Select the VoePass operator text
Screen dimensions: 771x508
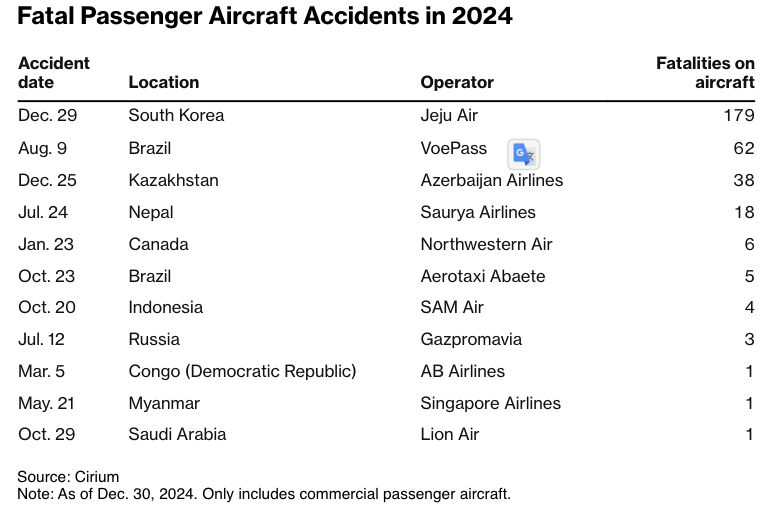pos(454,148)
